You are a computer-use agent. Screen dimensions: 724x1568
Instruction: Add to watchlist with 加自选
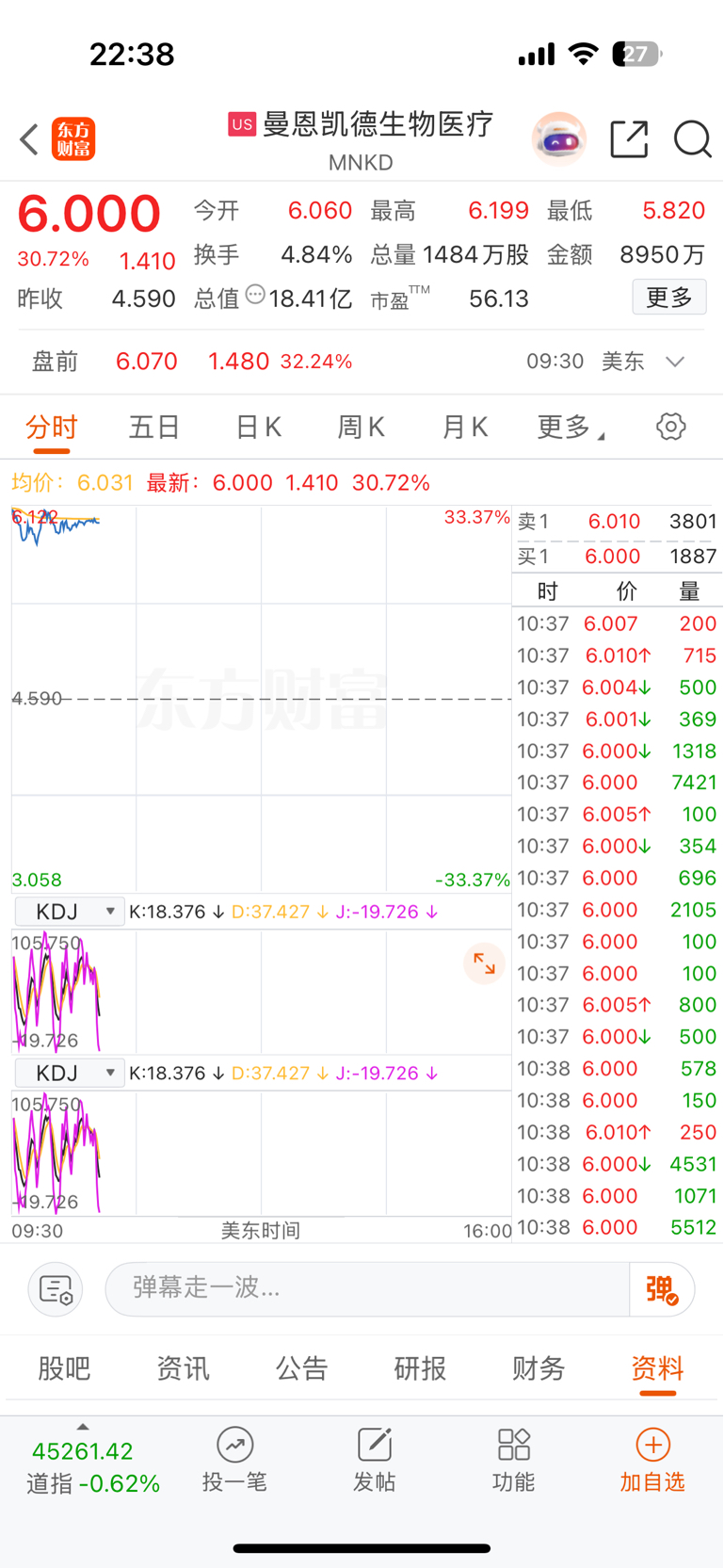click(652, 1460)
